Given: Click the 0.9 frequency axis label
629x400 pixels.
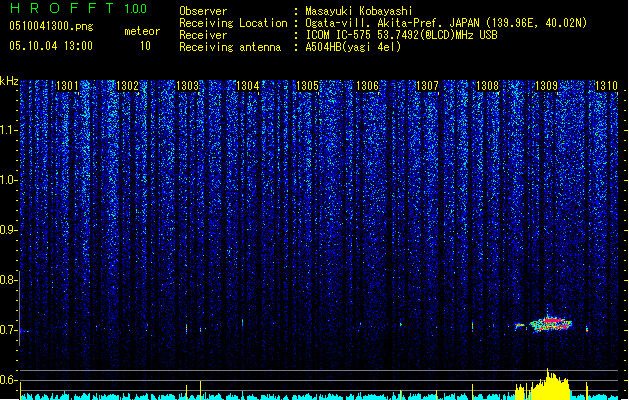Looking at the screenshot, I should pyautogui.click(x=8, y=230).
